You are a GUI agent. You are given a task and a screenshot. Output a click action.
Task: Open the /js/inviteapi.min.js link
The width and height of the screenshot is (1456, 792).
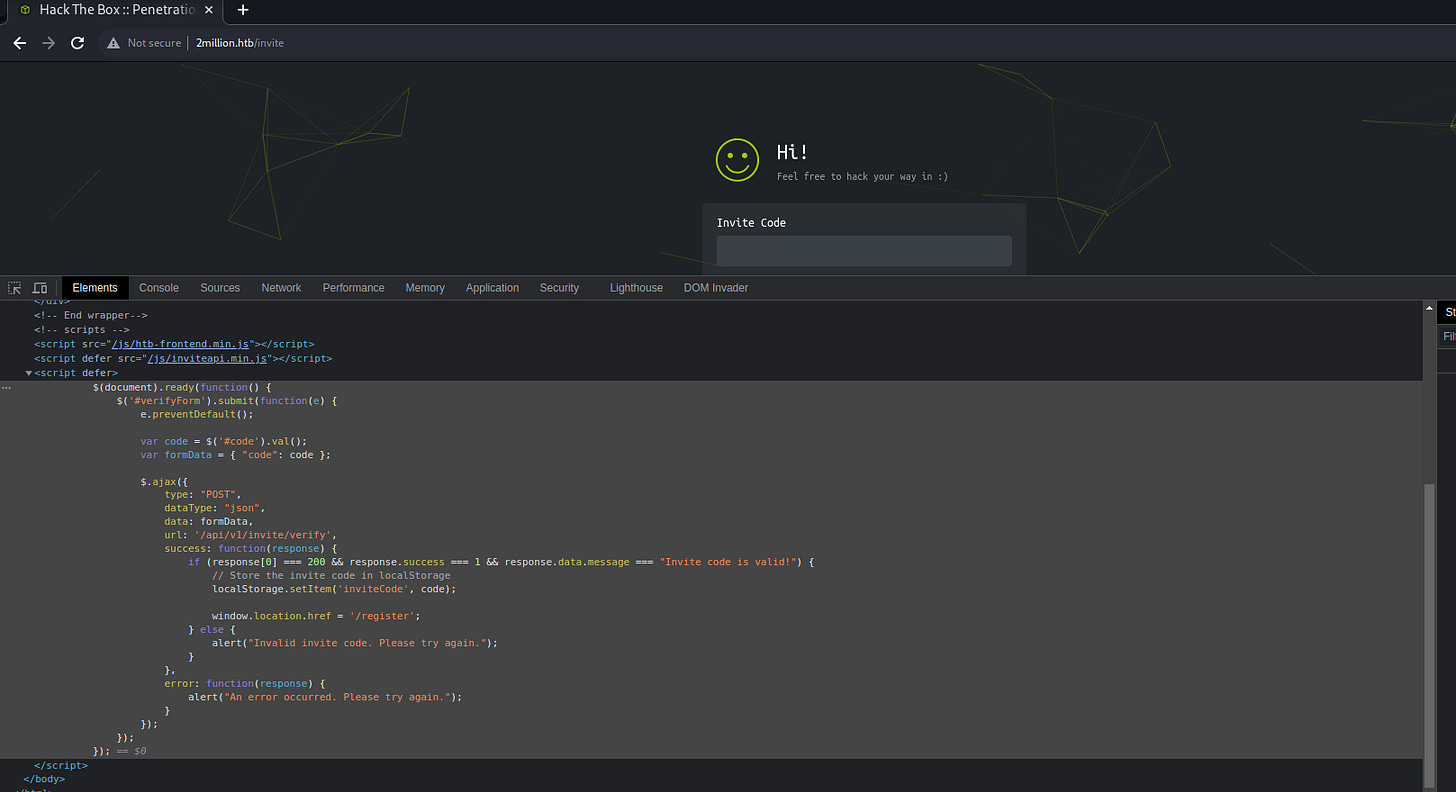207,358
